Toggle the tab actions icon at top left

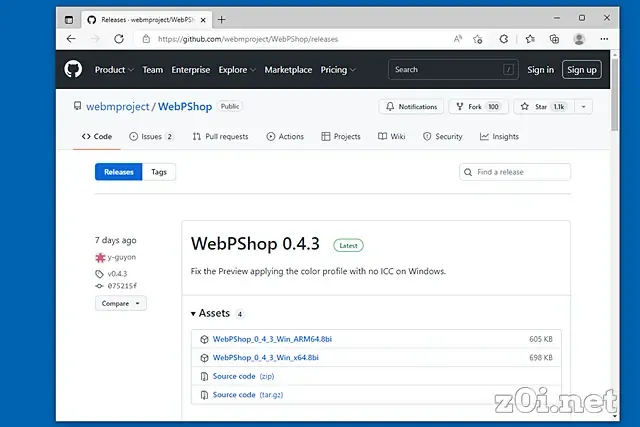click(x=69, y=20)
